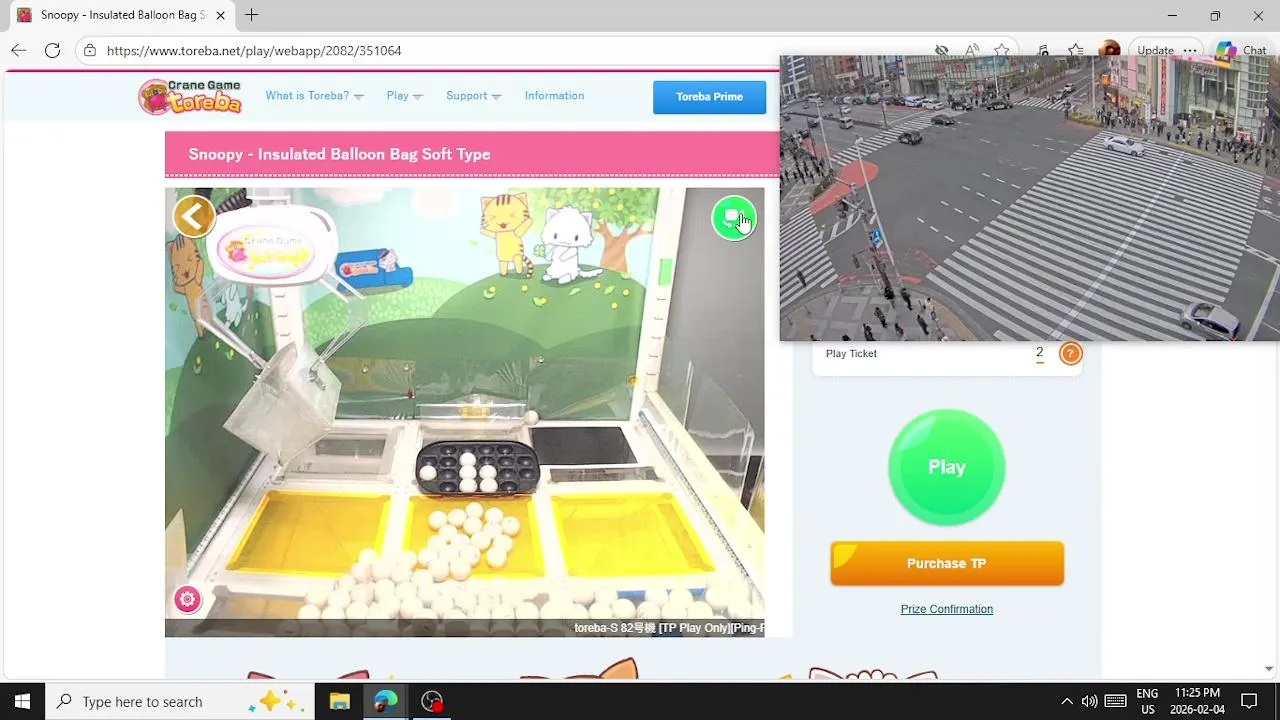
Task: Open the Copilot Chat button
Action: tap(1241, 50)
